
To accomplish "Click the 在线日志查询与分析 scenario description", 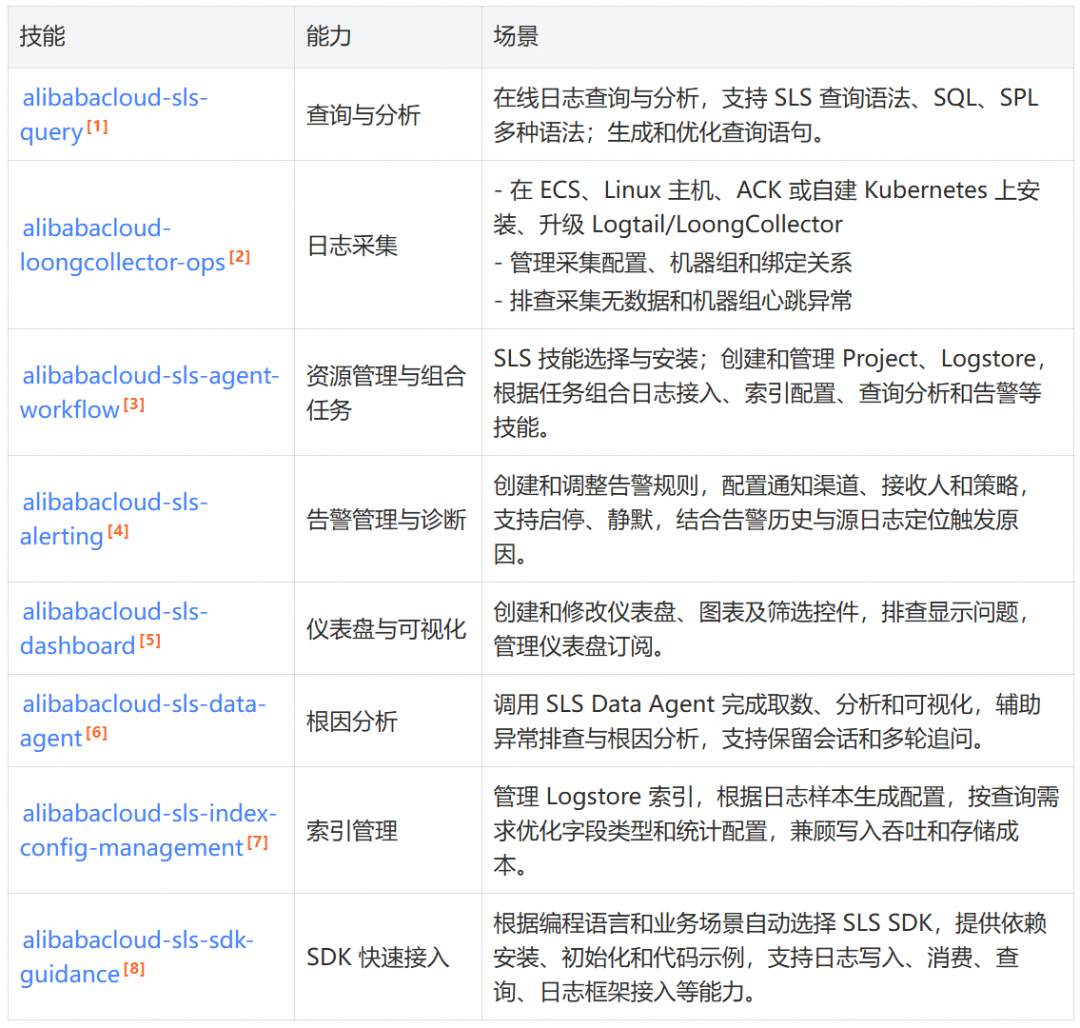I will point(766,114).
